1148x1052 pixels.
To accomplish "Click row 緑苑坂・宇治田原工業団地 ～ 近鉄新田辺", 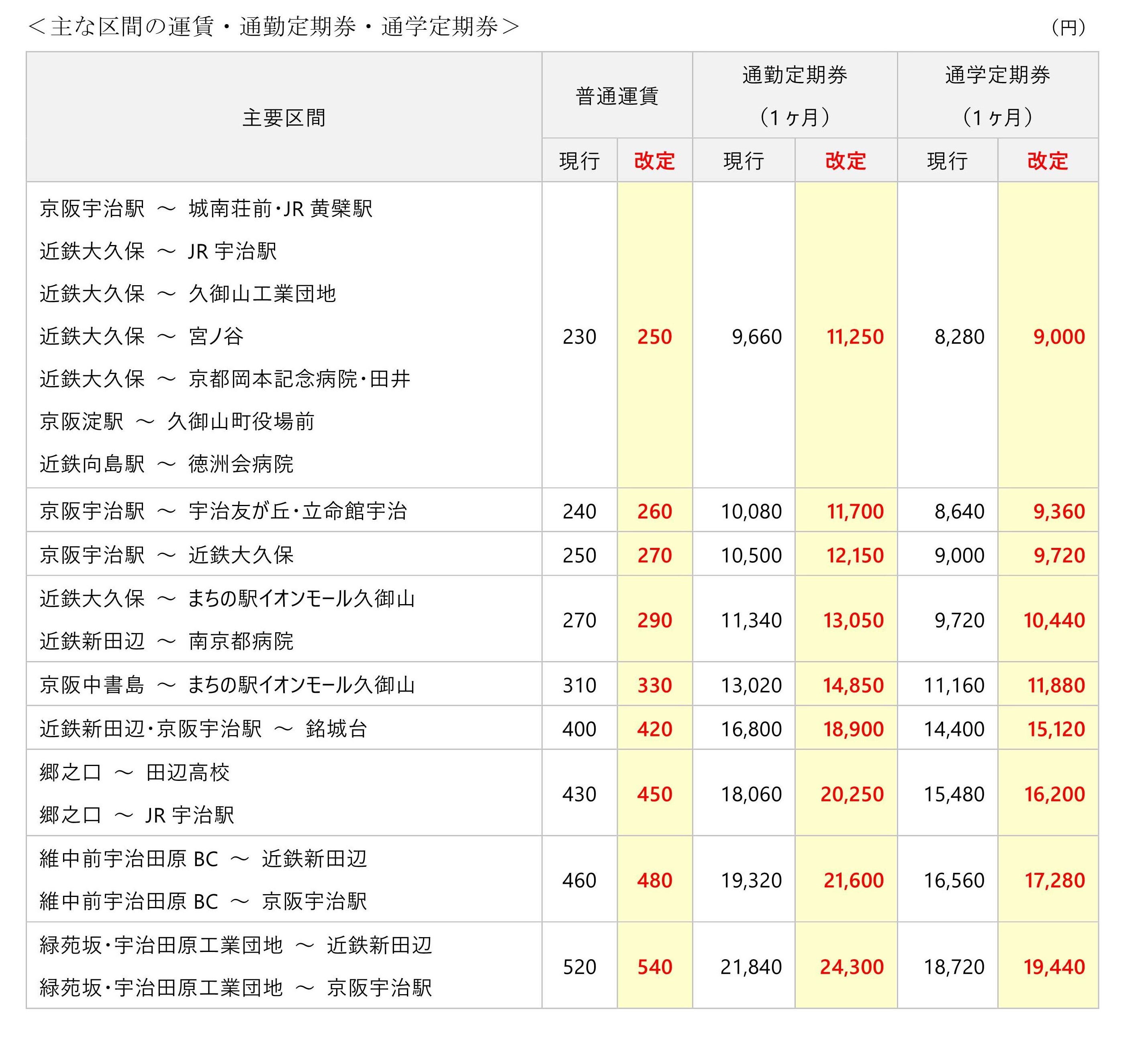I will pos(236,945).
